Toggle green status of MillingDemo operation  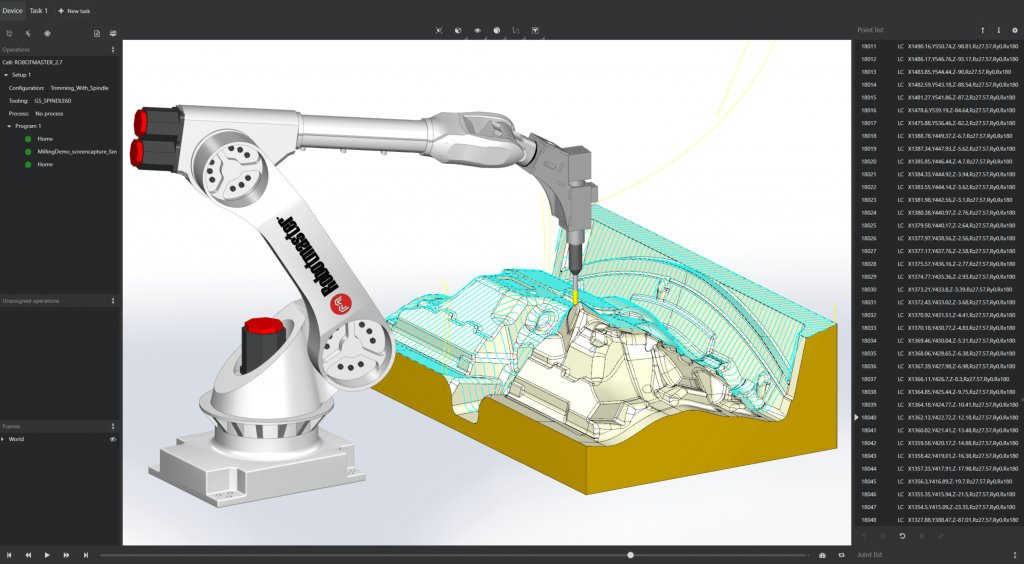[x=28, y=151]
